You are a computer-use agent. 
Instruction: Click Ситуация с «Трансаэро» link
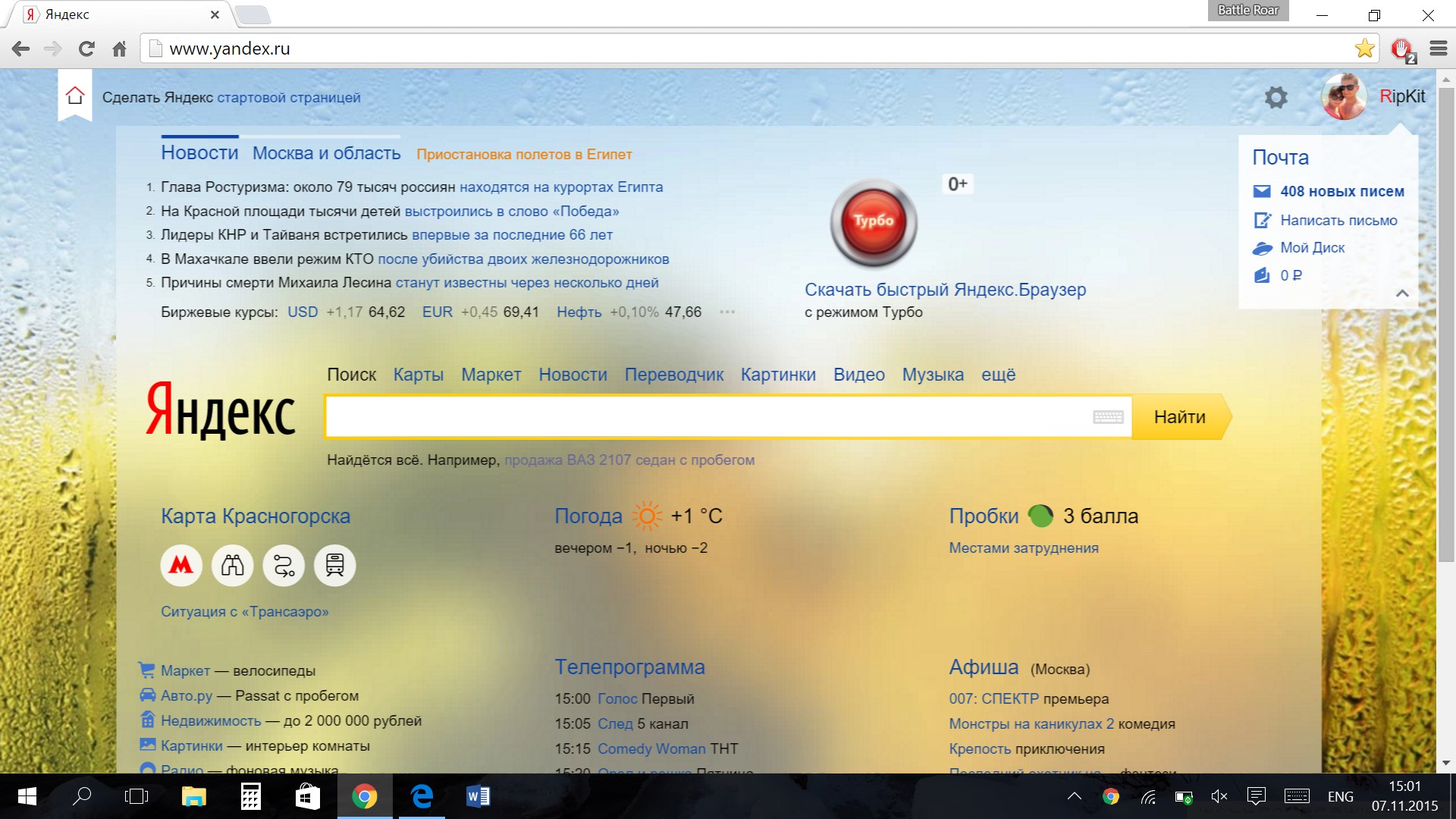tap(245, 611)
